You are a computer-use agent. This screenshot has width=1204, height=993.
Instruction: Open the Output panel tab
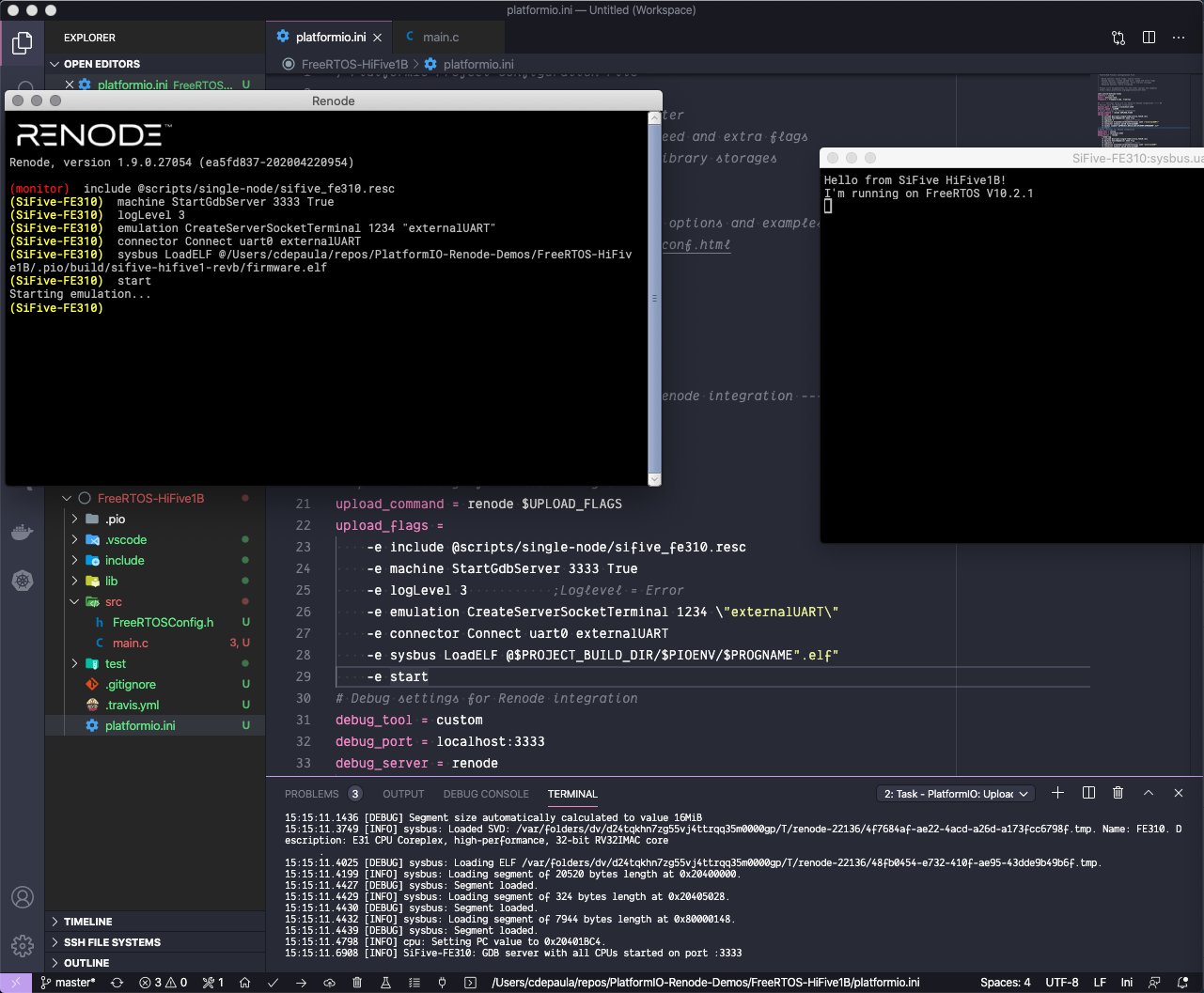[403, 794]
